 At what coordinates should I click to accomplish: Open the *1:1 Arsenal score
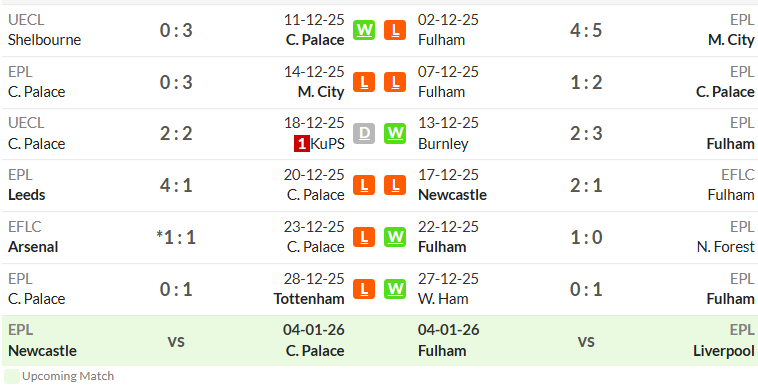coord(176,237)
